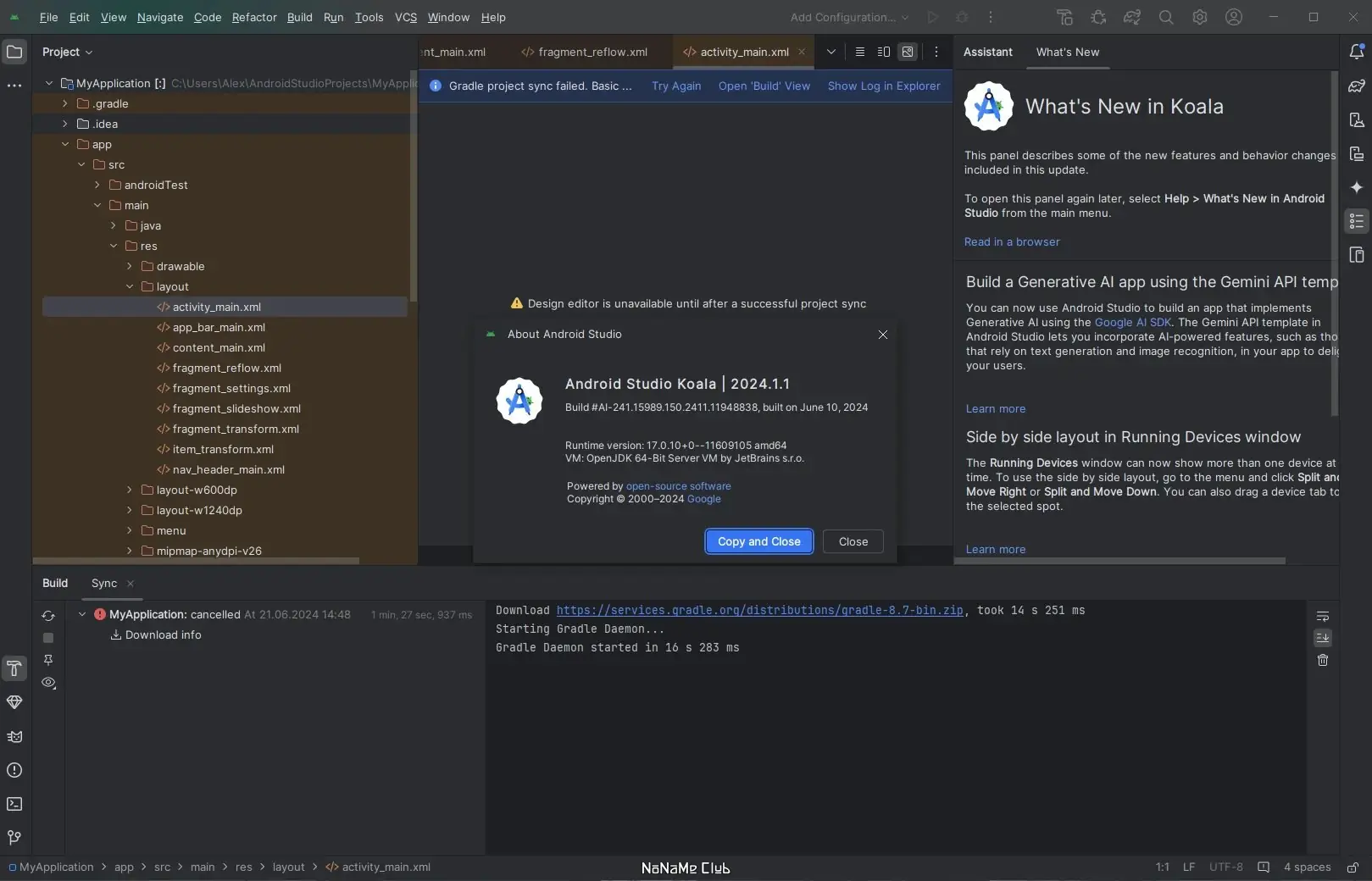The image size is (1372, 881).
Task: Open the Project tool window folder icon
Action: (14, 52)
